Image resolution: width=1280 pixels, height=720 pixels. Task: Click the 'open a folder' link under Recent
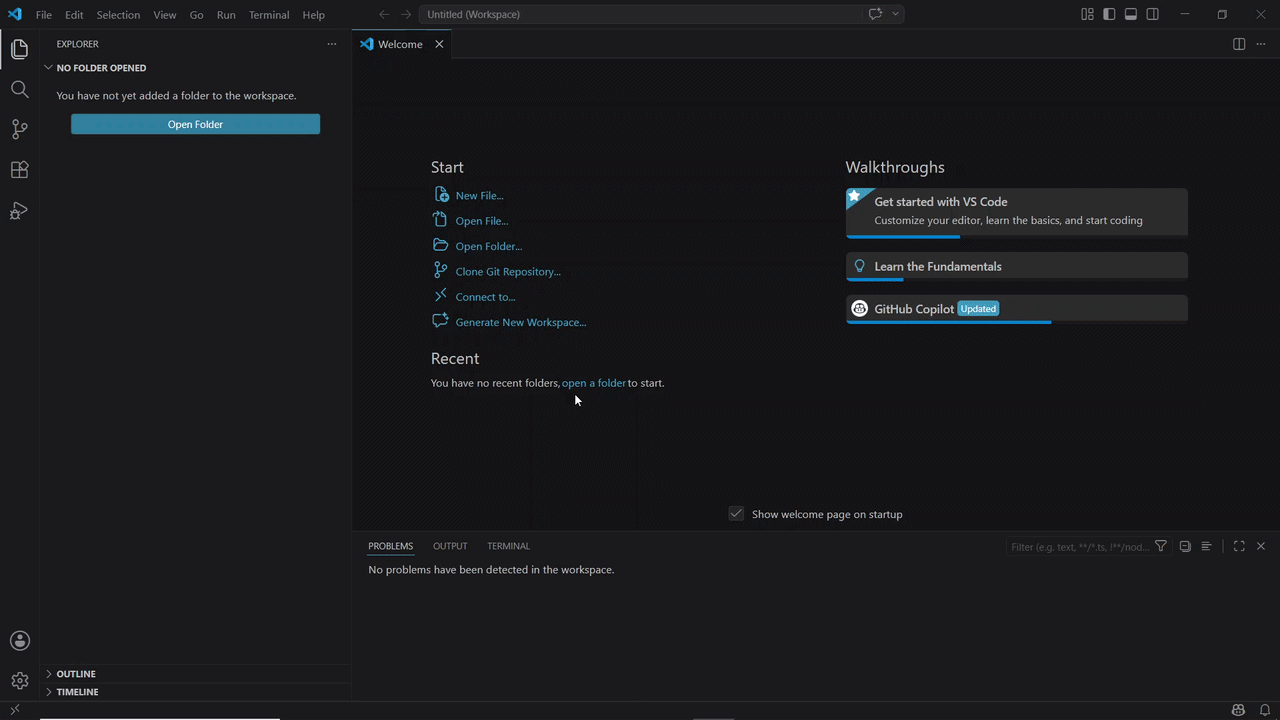click(594, 383)
